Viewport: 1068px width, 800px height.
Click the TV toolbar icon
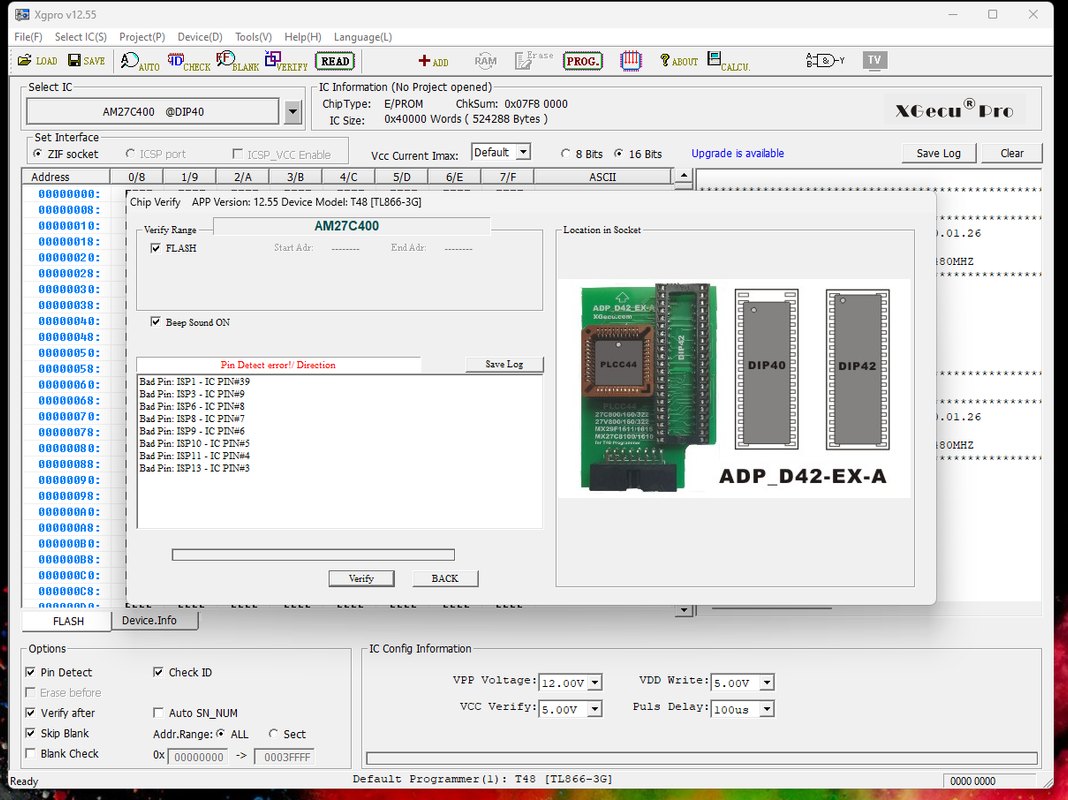[875, 60]
